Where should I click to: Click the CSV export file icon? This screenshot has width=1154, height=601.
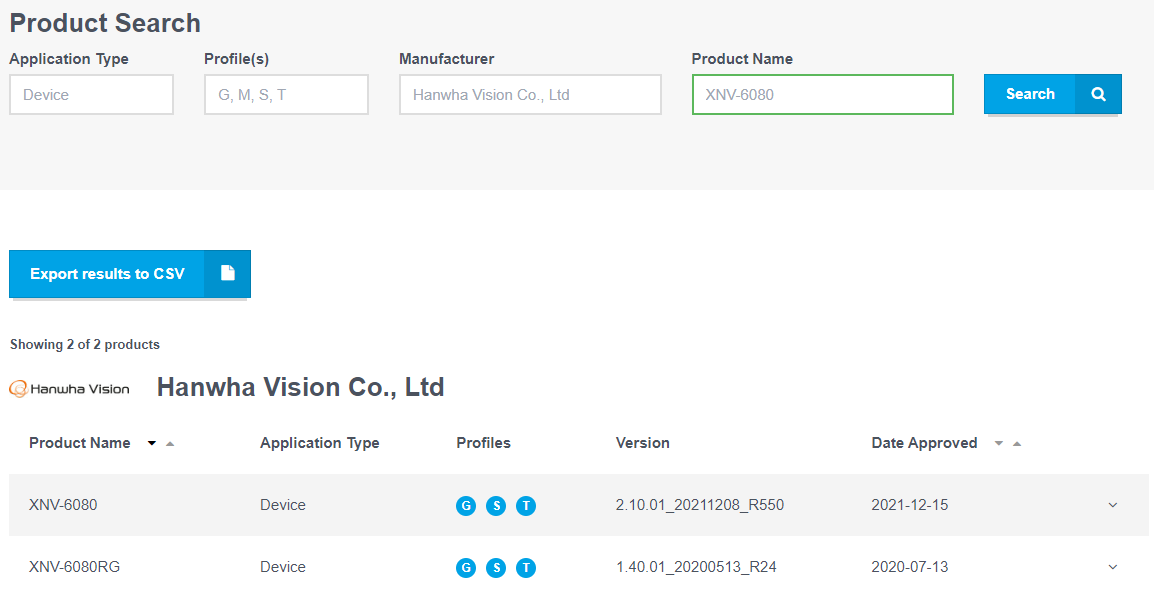point(227,273)
